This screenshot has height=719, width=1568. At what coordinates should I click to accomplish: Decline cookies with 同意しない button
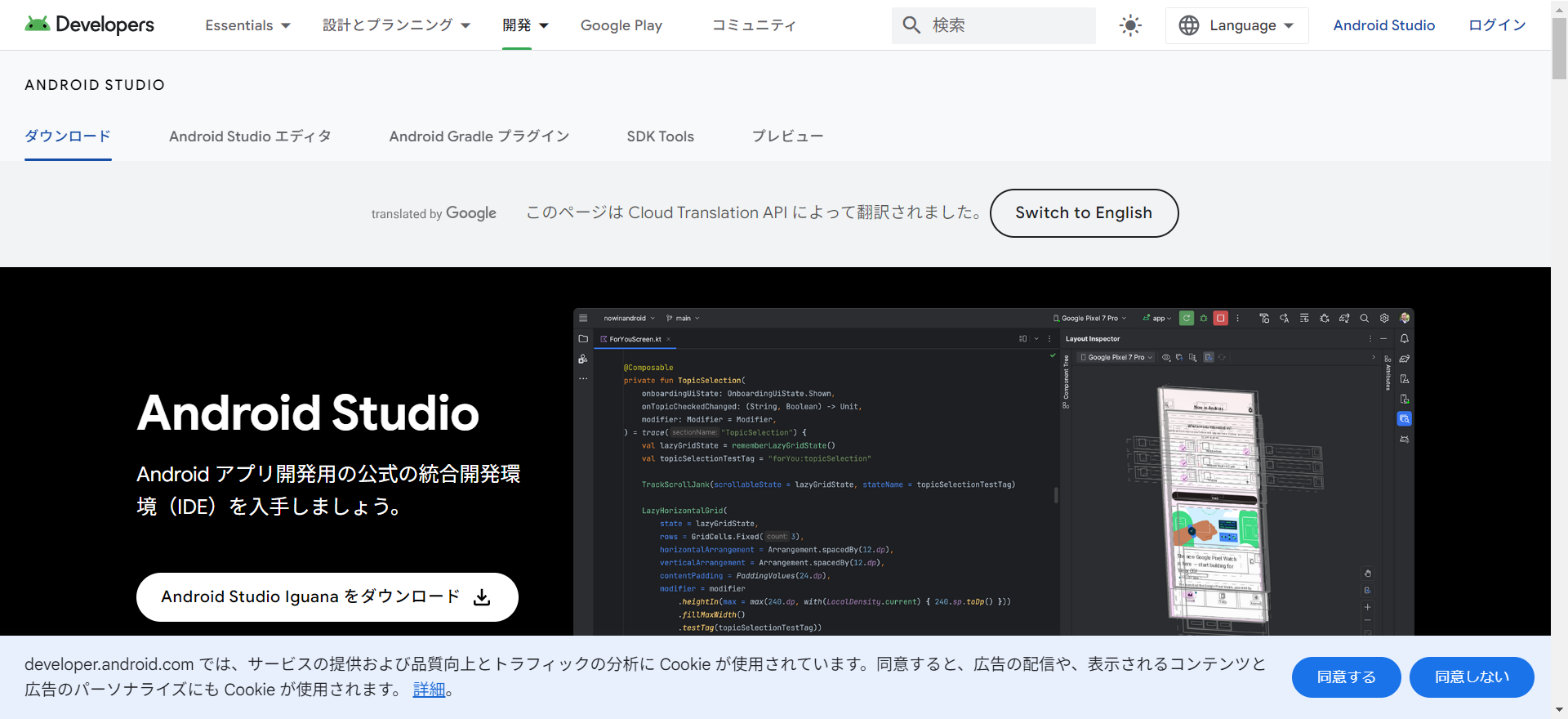click(1471, 677)
